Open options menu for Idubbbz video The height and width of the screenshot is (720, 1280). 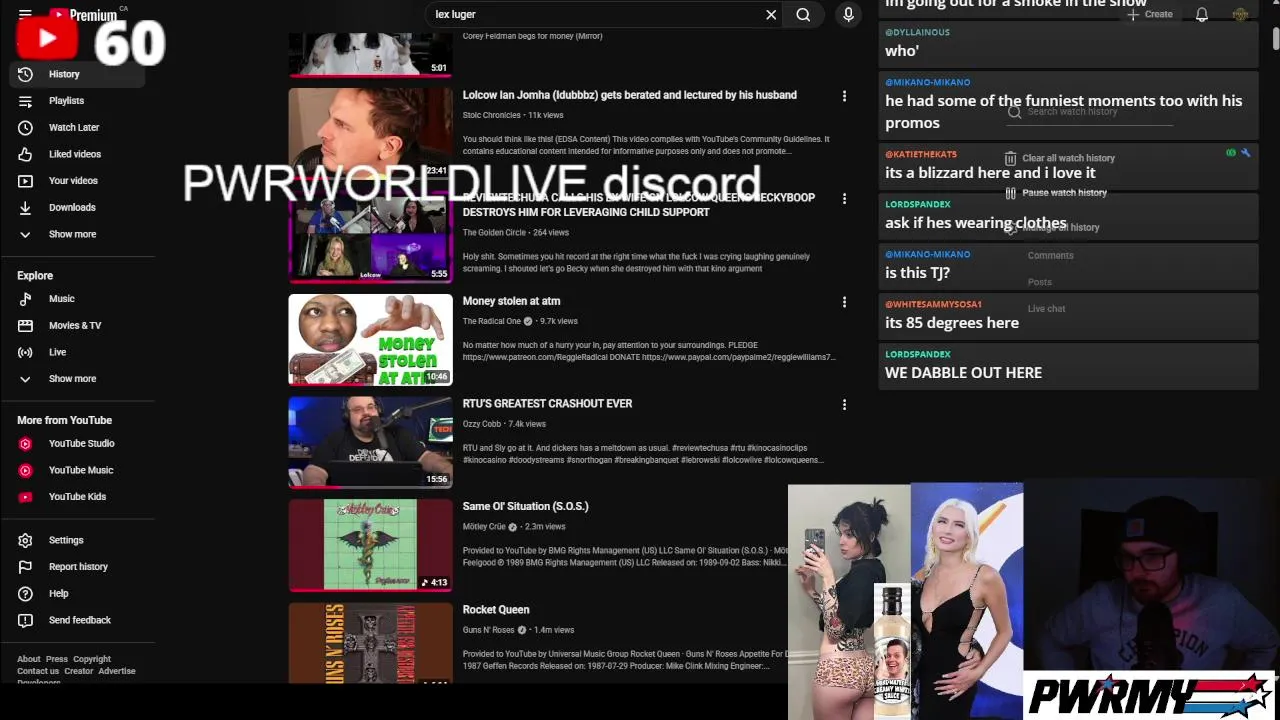point(844,96)
